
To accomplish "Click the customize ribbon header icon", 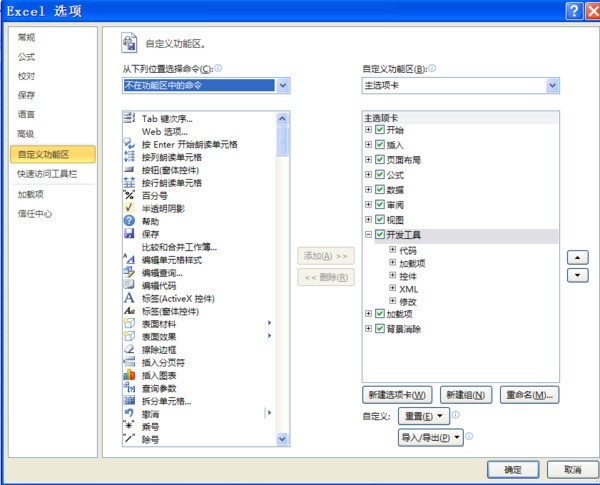I will 129,42.
